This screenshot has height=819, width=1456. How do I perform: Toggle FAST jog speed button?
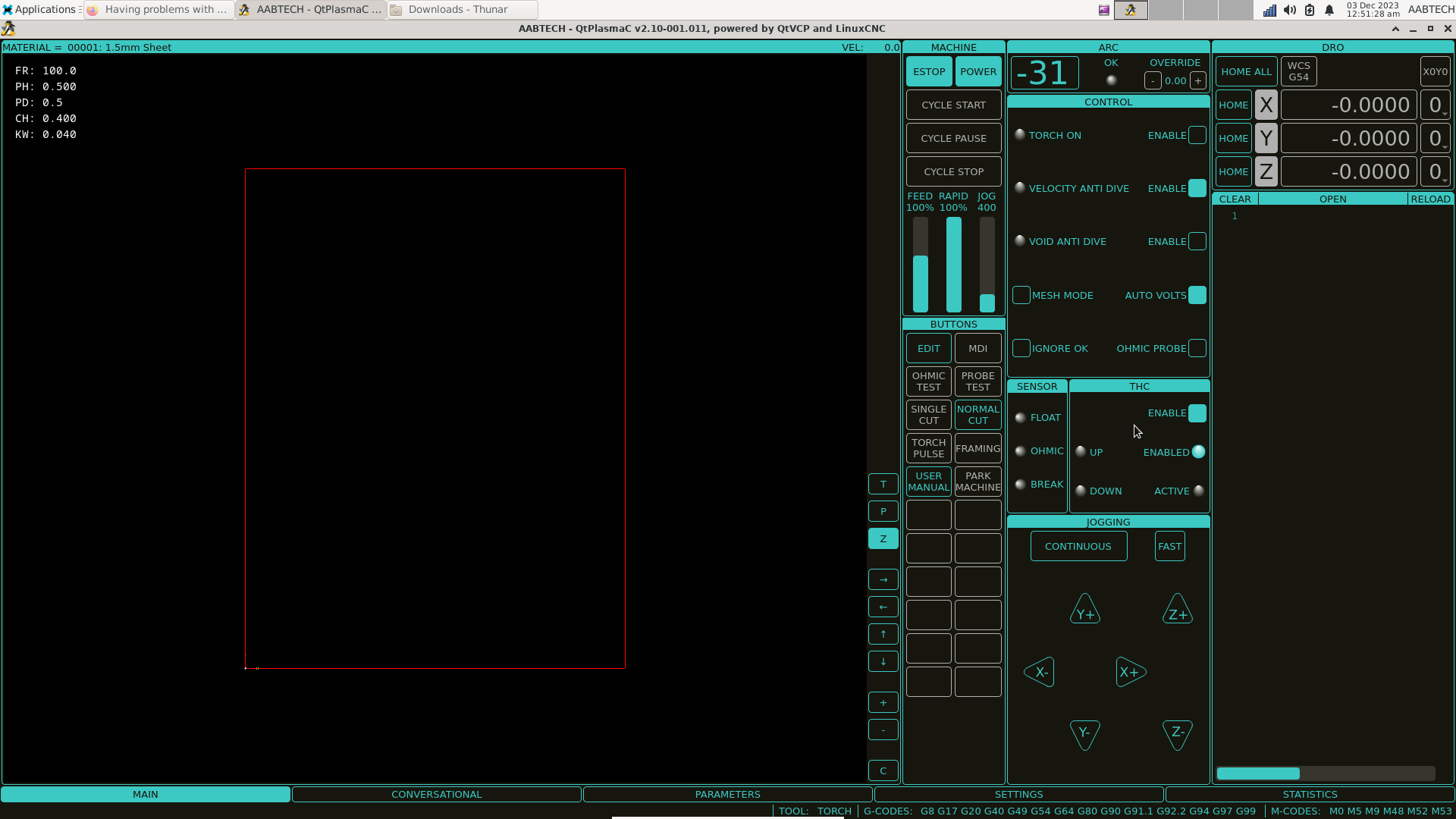pyautogui.click(x=1170, y=546)
